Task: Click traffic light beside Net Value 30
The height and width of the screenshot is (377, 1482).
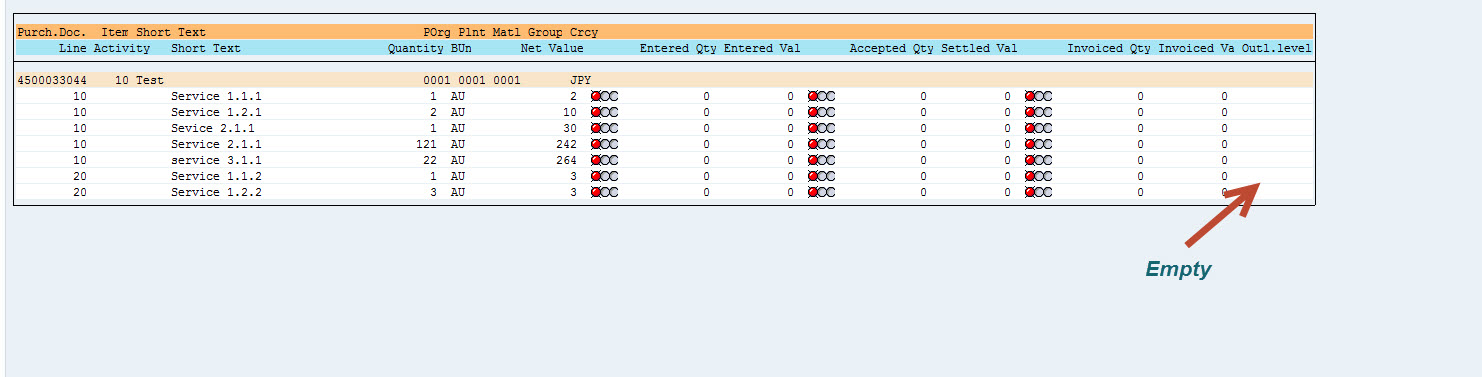Action: [605, 128]
